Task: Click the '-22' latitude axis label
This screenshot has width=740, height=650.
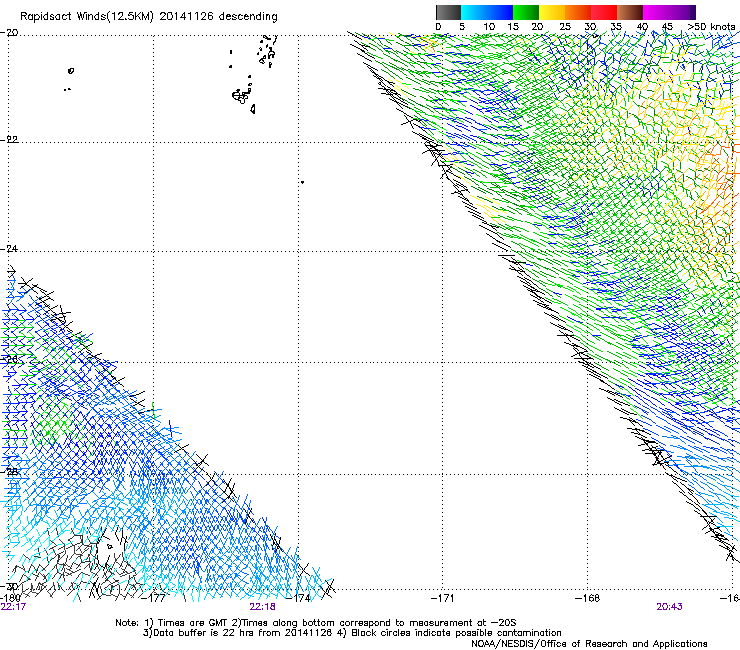Action: coord(9,140)
